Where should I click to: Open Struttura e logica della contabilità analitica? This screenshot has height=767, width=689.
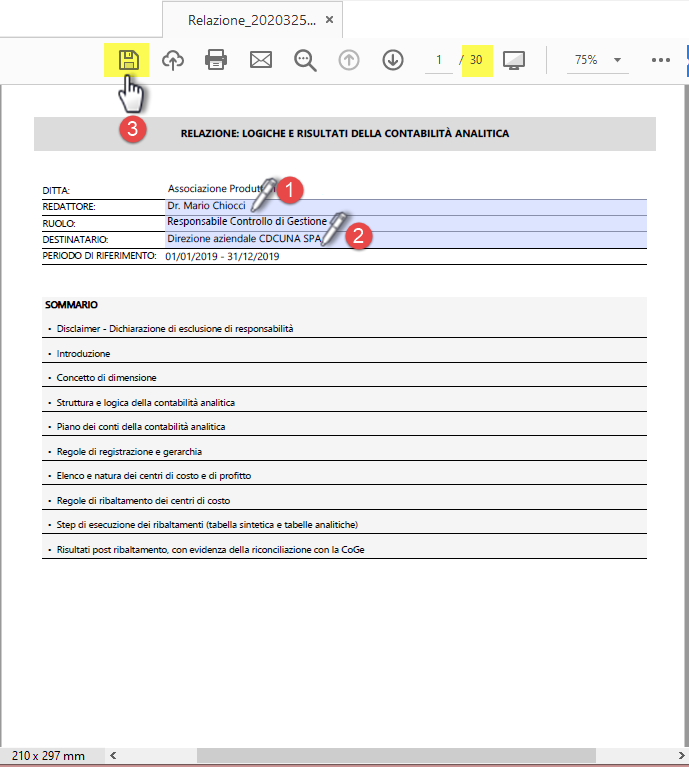(x=146, y=403)
